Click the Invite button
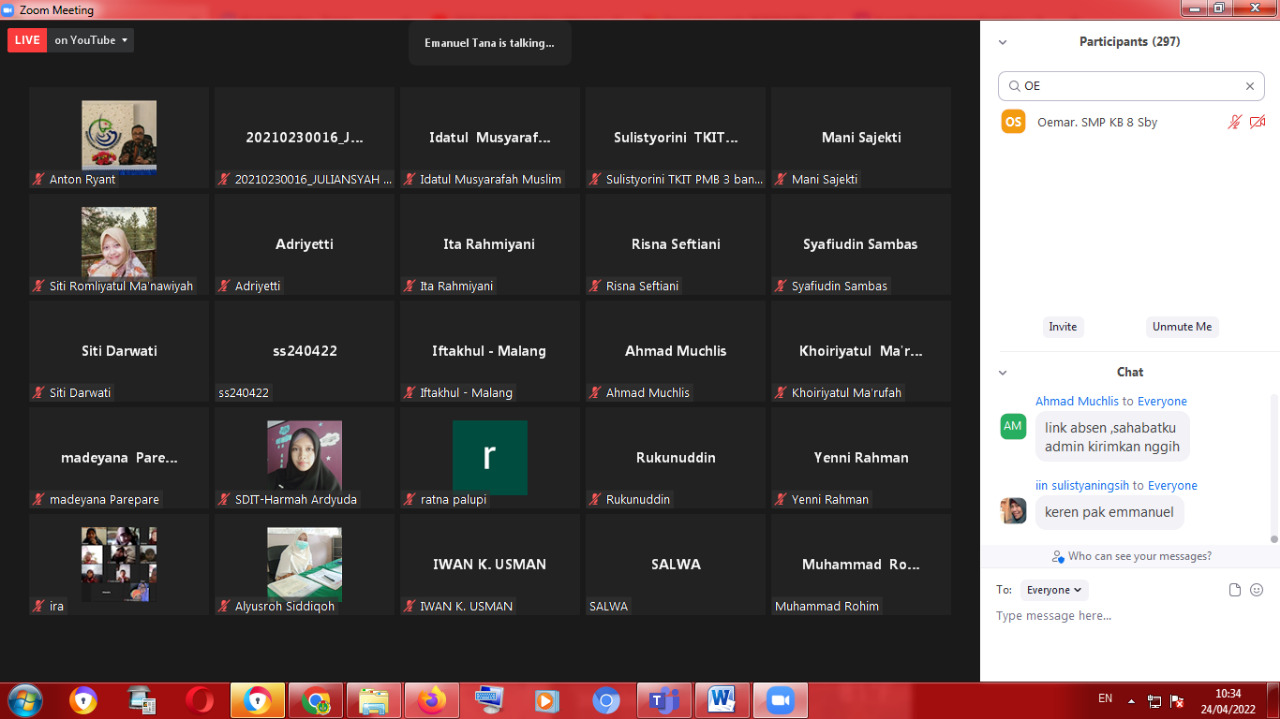Screen dimensions: 1280x719 click(x=1063, y=327)
